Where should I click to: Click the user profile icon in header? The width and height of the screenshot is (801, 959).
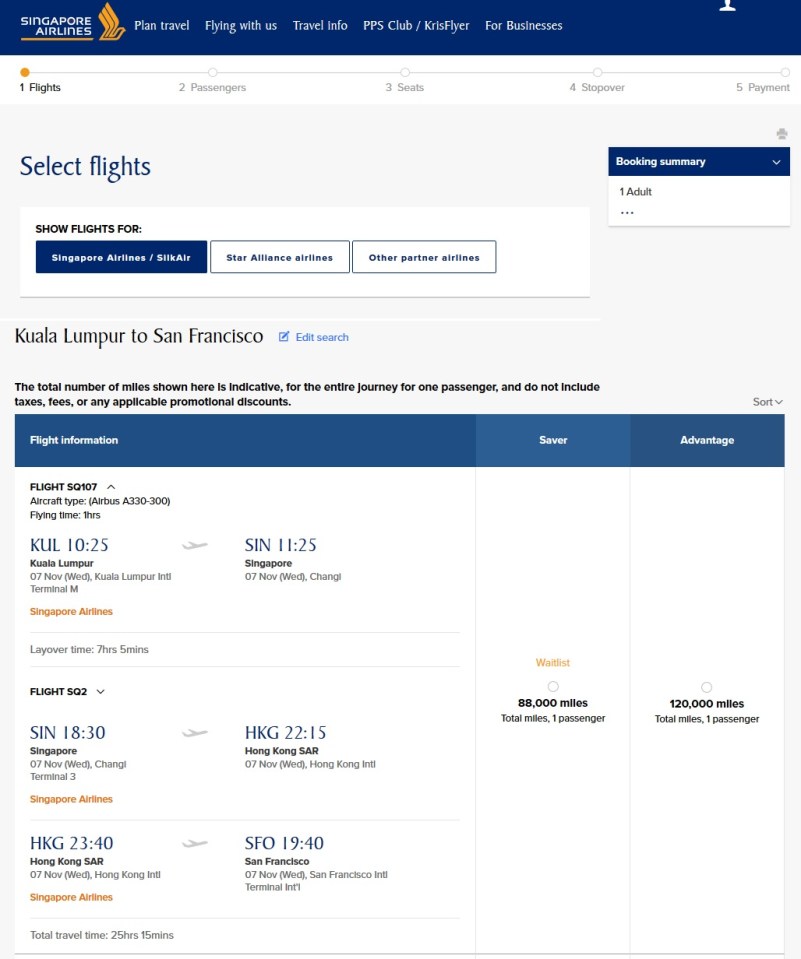pos(728,6)
